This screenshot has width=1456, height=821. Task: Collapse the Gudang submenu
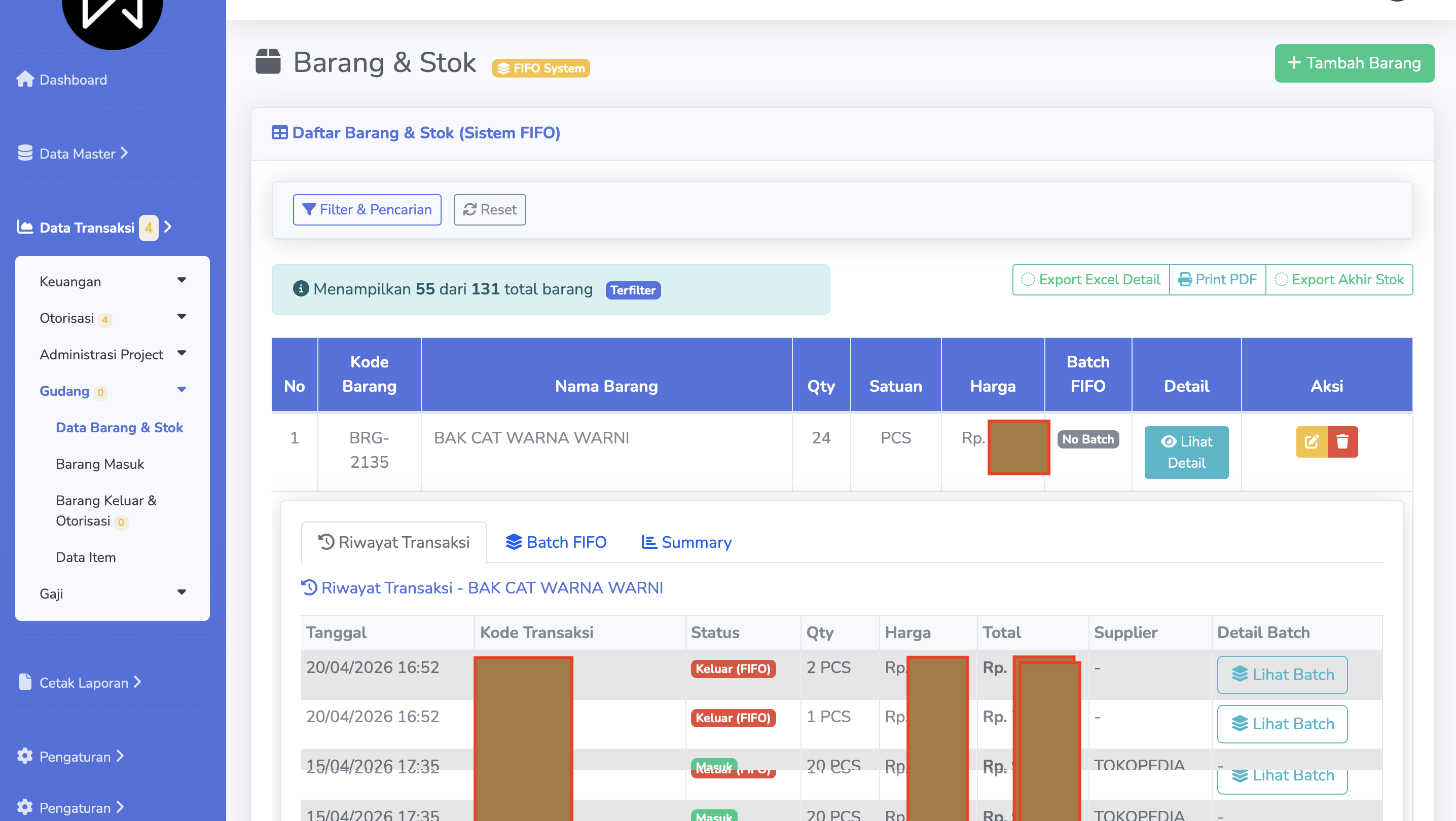(x=181, y=390)
